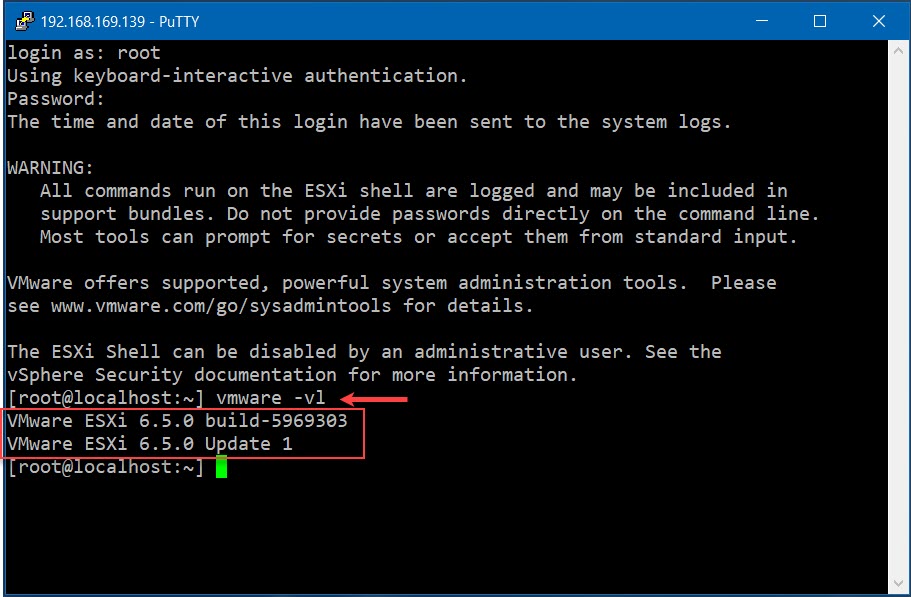This screenshot has height=597, width=911.
Task: Maximize the PuTTY terminal window
Action: coord(819,20)
